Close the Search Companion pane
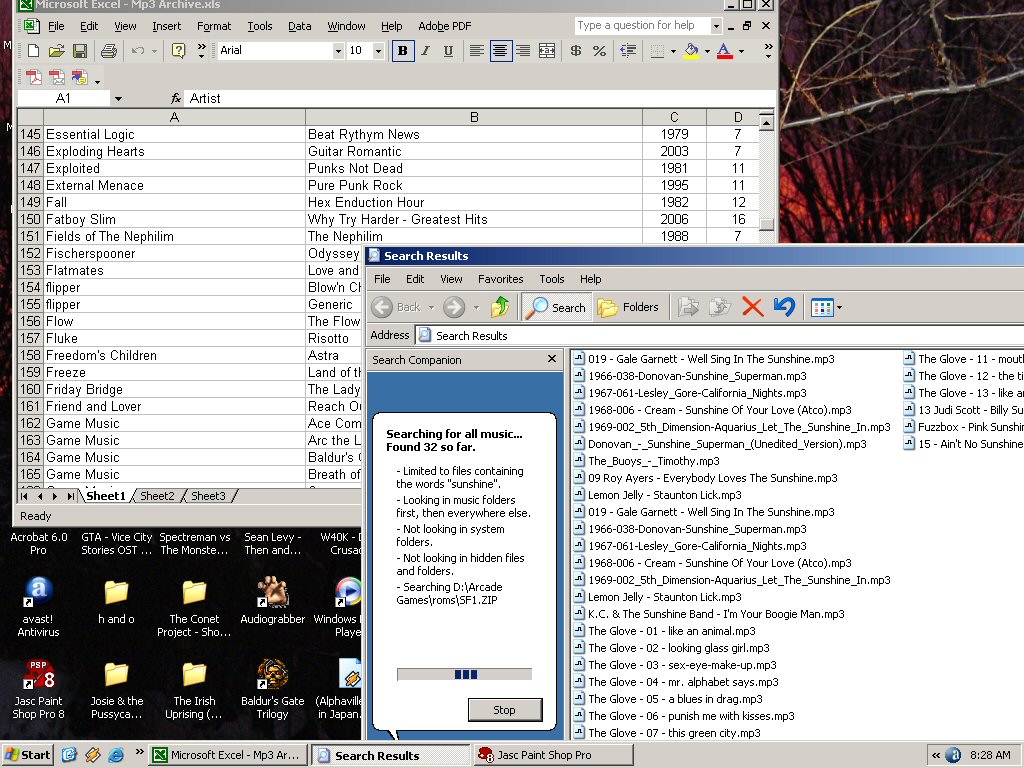Viewport: 1024px width, 768px height. point(552,359)
